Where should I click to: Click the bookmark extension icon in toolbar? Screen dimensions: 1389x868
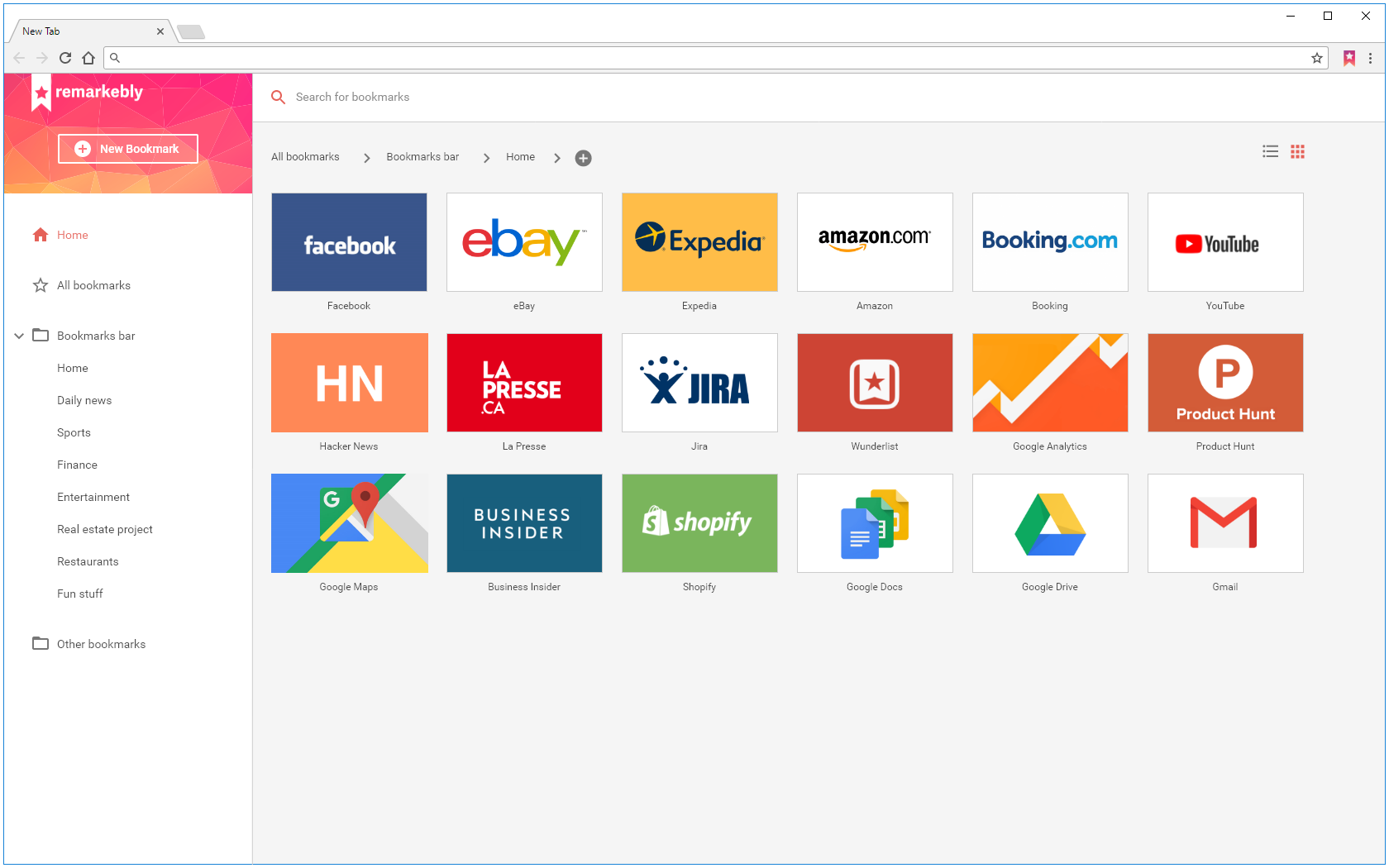(1349, 58)
